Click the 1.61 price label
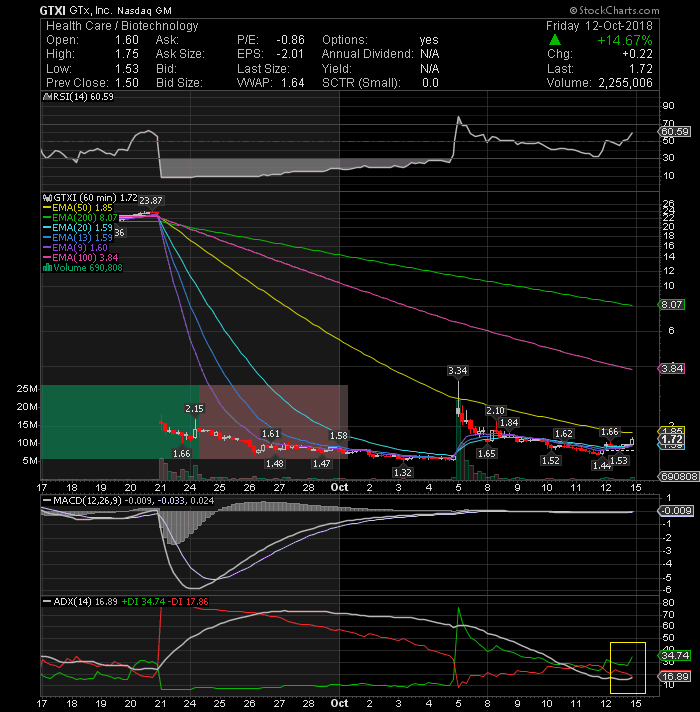700x712 pixels. tap(271, 434)
